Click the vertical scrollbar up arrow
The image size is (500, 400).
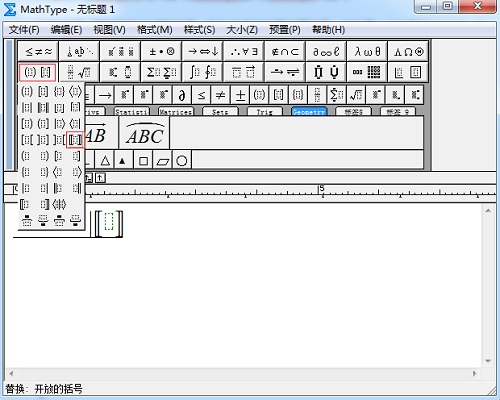click(488, 211)
